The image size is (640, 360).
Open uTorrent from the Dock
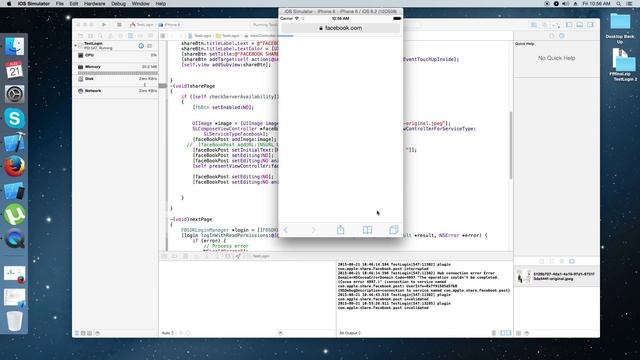click(14, 214)
